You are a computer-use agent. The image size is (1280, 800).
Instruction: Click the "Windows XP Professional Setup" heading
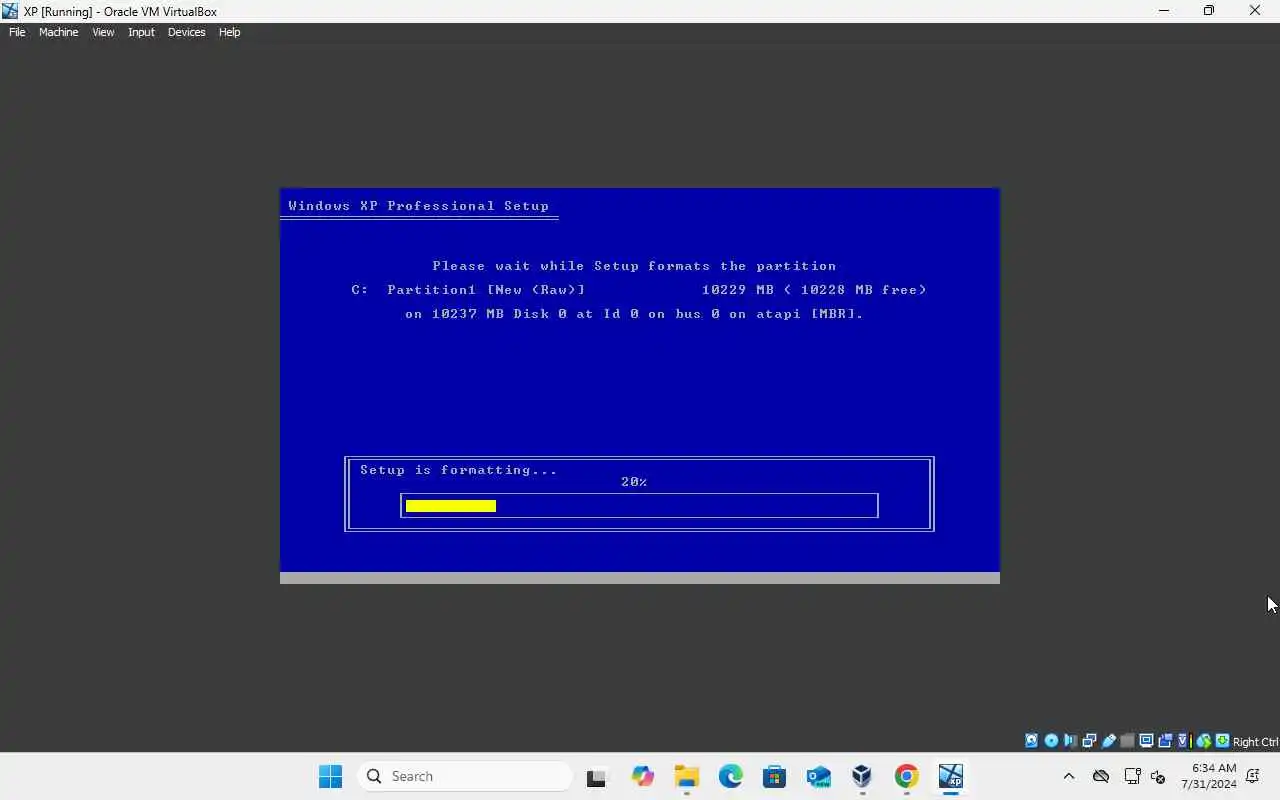click(x=419, y=206)
